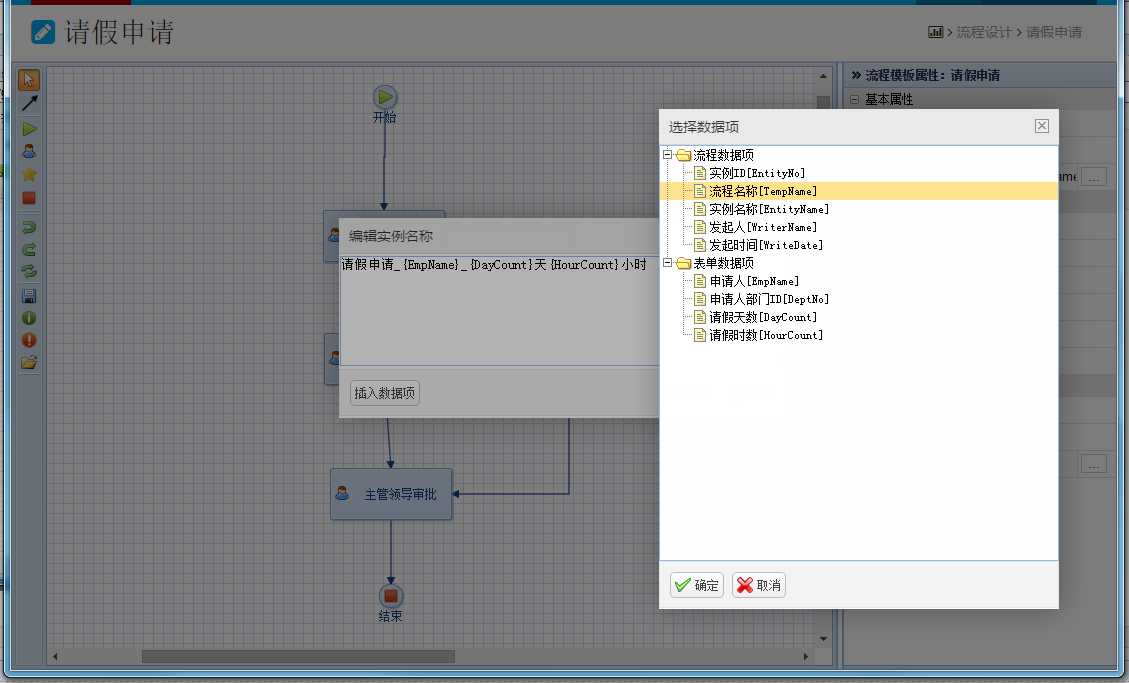
Task: Click the canvas scroll-right arrow
Action: click(806, 656)
